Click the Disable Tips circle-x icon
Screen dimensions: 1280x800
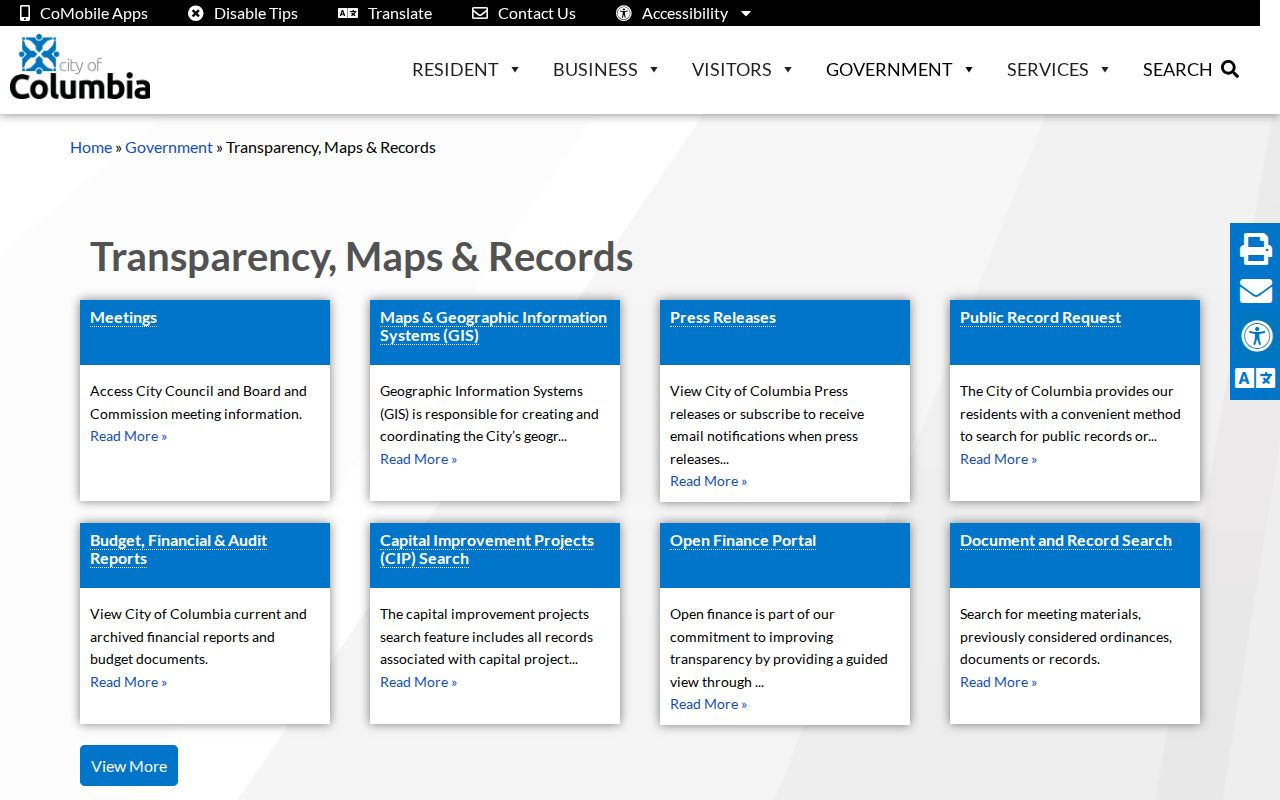(196, 13)
